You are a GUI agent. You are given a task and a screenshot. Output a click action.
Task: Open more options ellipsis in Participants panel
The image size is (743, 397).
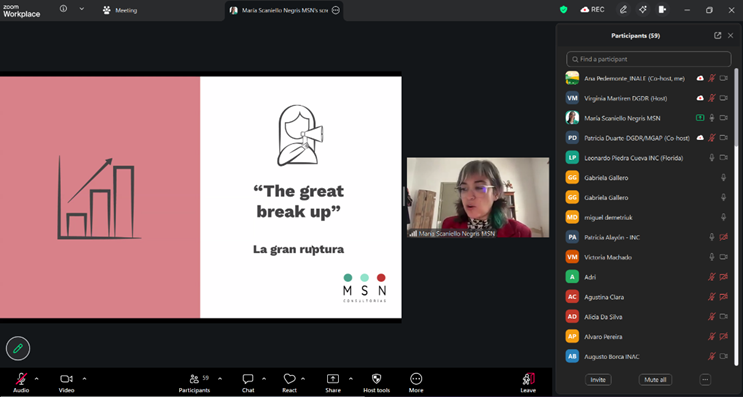[x=705, y=380]
